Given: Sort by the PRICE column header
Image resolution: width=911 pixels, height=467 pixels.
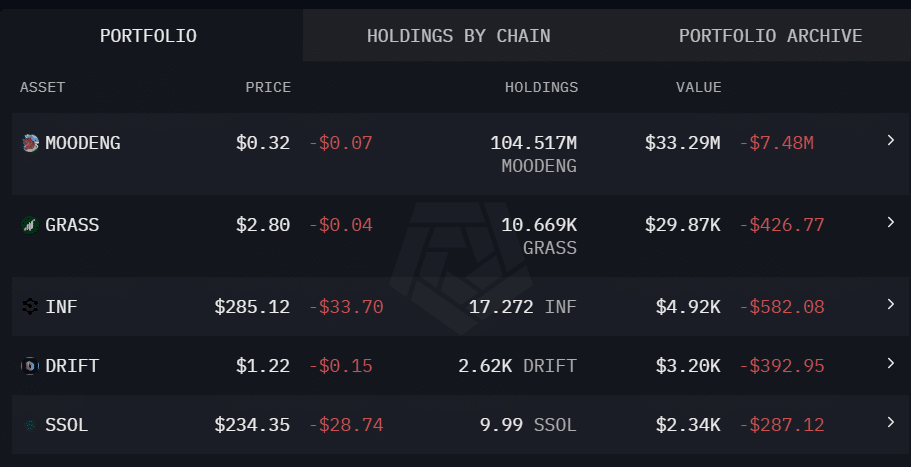Looking at the screenshot, I should tap(268, 87).
